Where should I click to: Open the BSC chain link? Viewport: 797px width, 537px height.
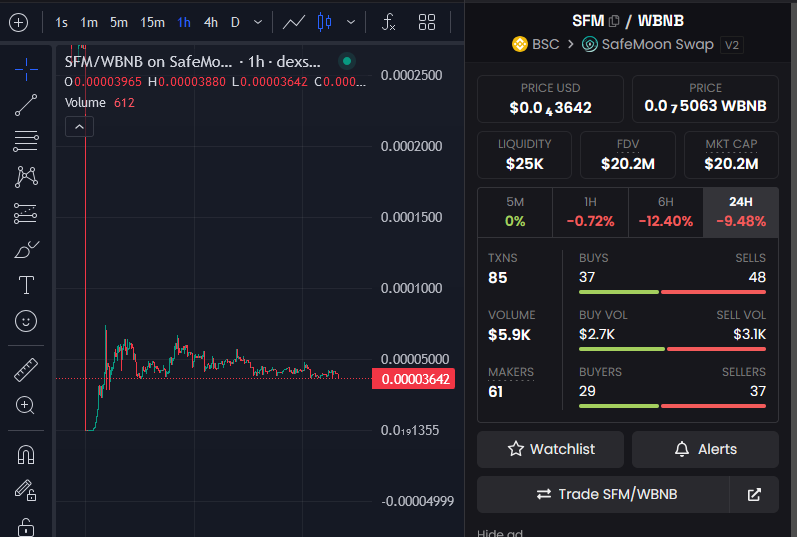pos(545,44)
